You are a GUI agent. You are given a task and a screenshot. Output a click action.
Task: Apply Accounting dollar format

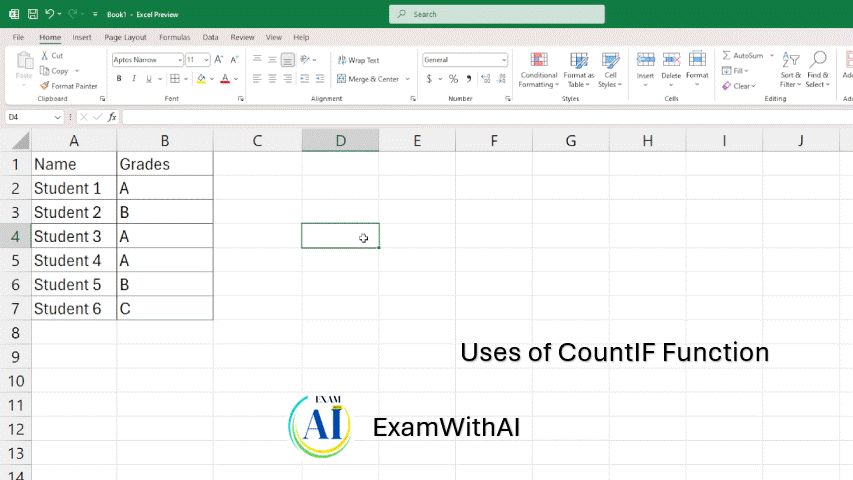[429, 79]
